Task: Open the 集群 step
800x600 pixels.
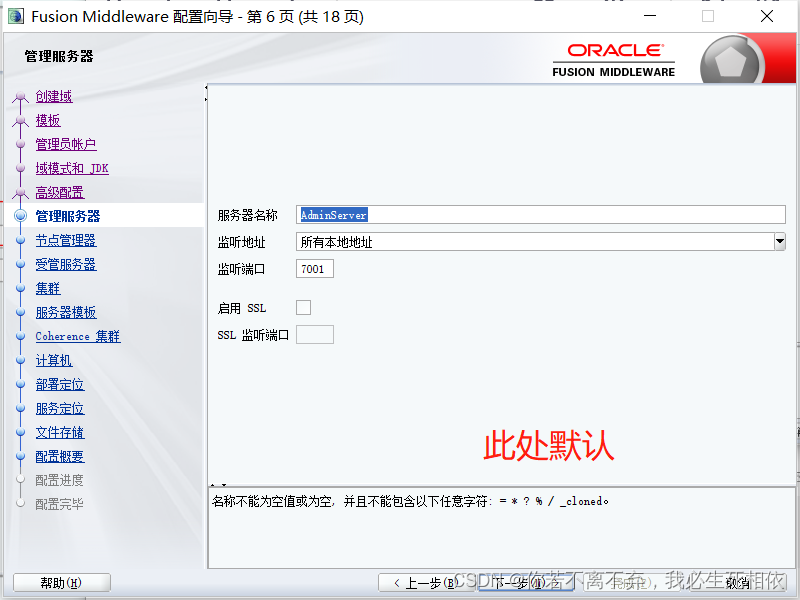Action: 48,288
